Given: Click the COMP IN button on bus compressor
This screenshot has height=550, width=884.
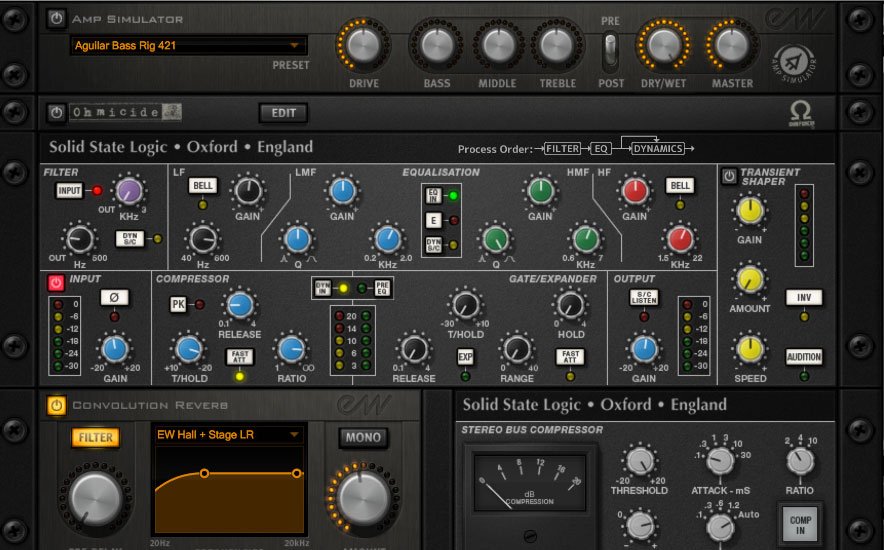Looking at the screenshot, I should point(800,525).
